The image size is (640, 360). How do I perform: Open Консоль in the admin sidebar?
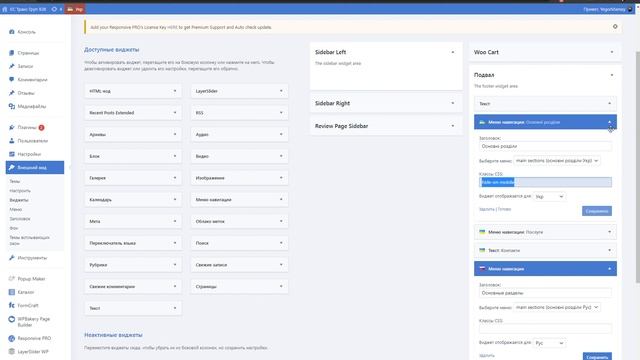[27, 32]
